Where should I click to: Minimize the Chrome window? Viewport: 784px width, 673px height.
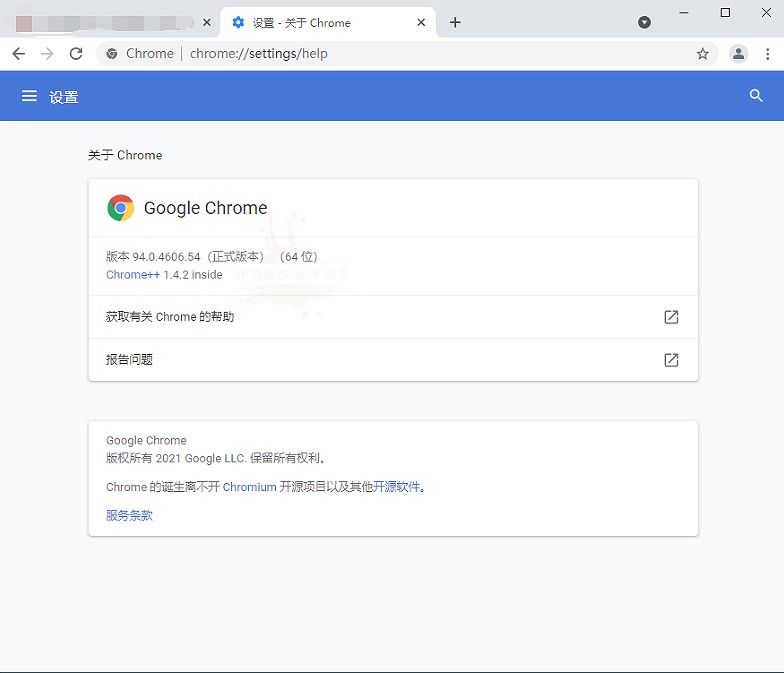click(x=684, y=12)
